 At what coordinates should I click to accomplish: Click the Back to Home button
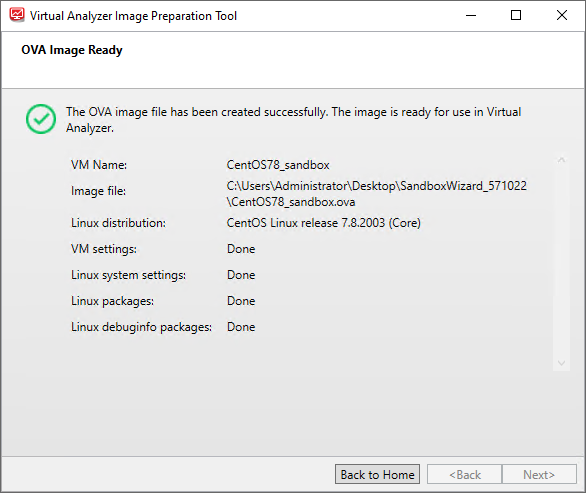(x=377, y=474)
